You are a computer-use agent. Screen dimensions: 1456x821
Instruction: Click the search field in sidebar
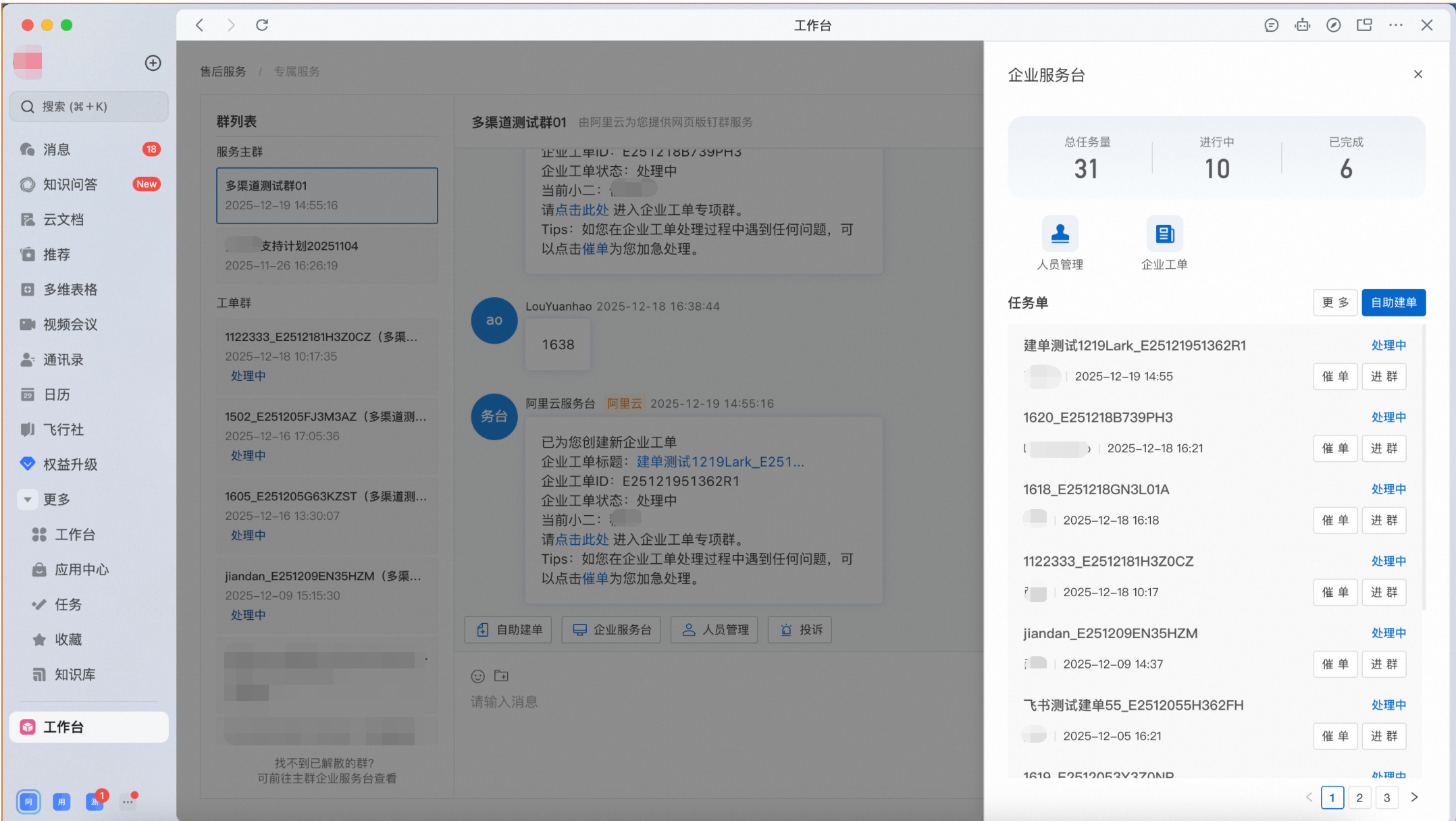(88, 107)
